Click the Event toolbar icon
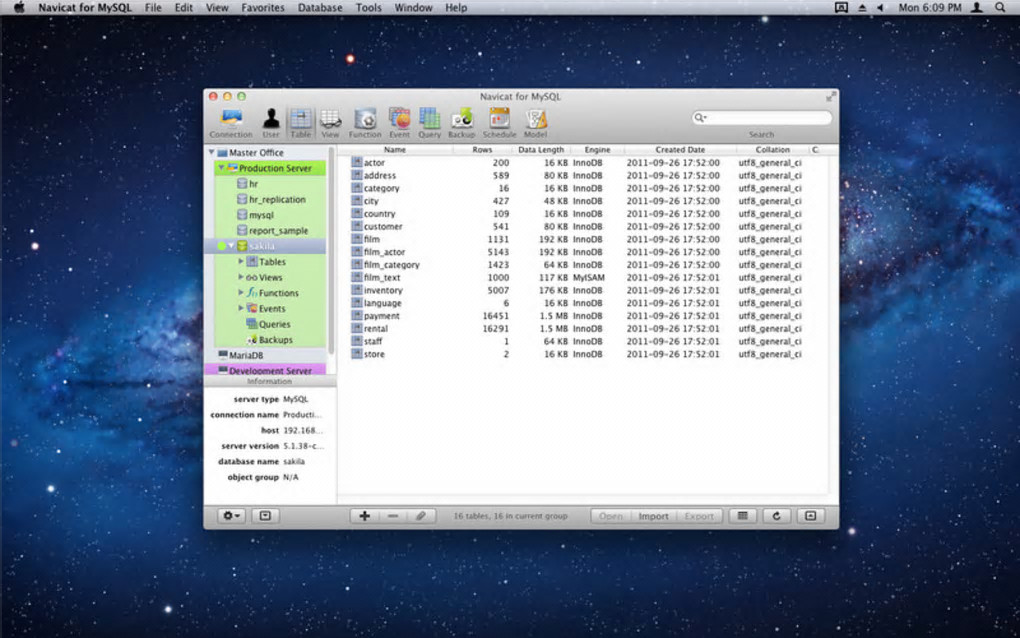Image resolution: width=1020 pixels, height=638 pixels. 399,120
